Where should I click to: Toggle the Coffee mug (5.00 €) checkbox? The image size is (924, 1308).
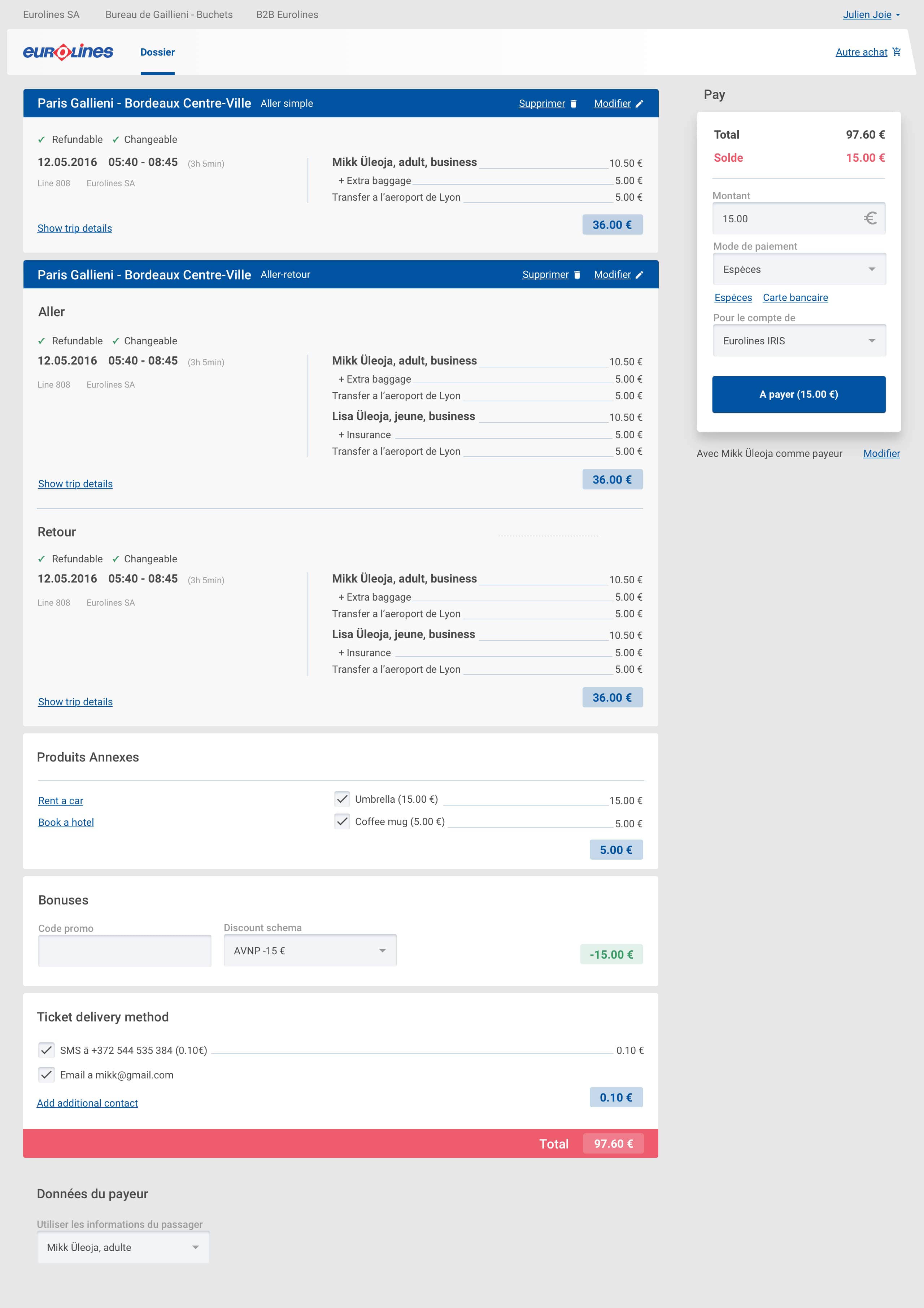coord(342,821)
